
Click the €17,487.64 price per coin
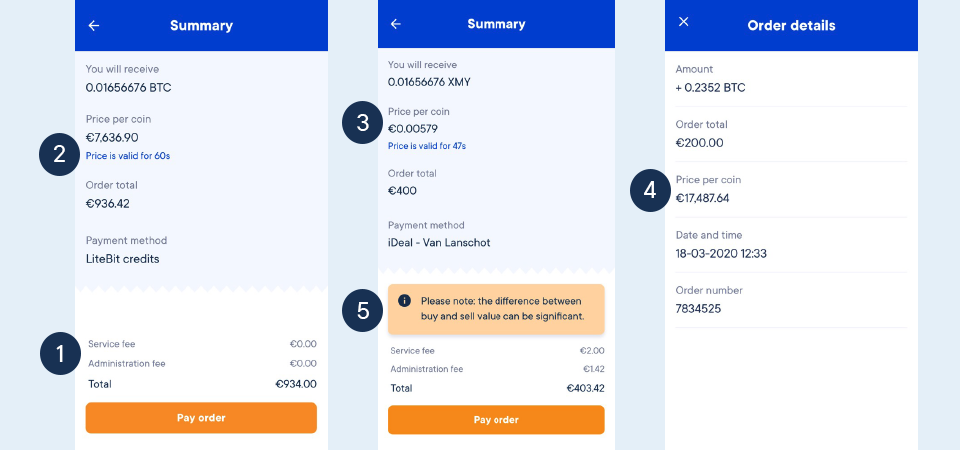coord(702,198)
